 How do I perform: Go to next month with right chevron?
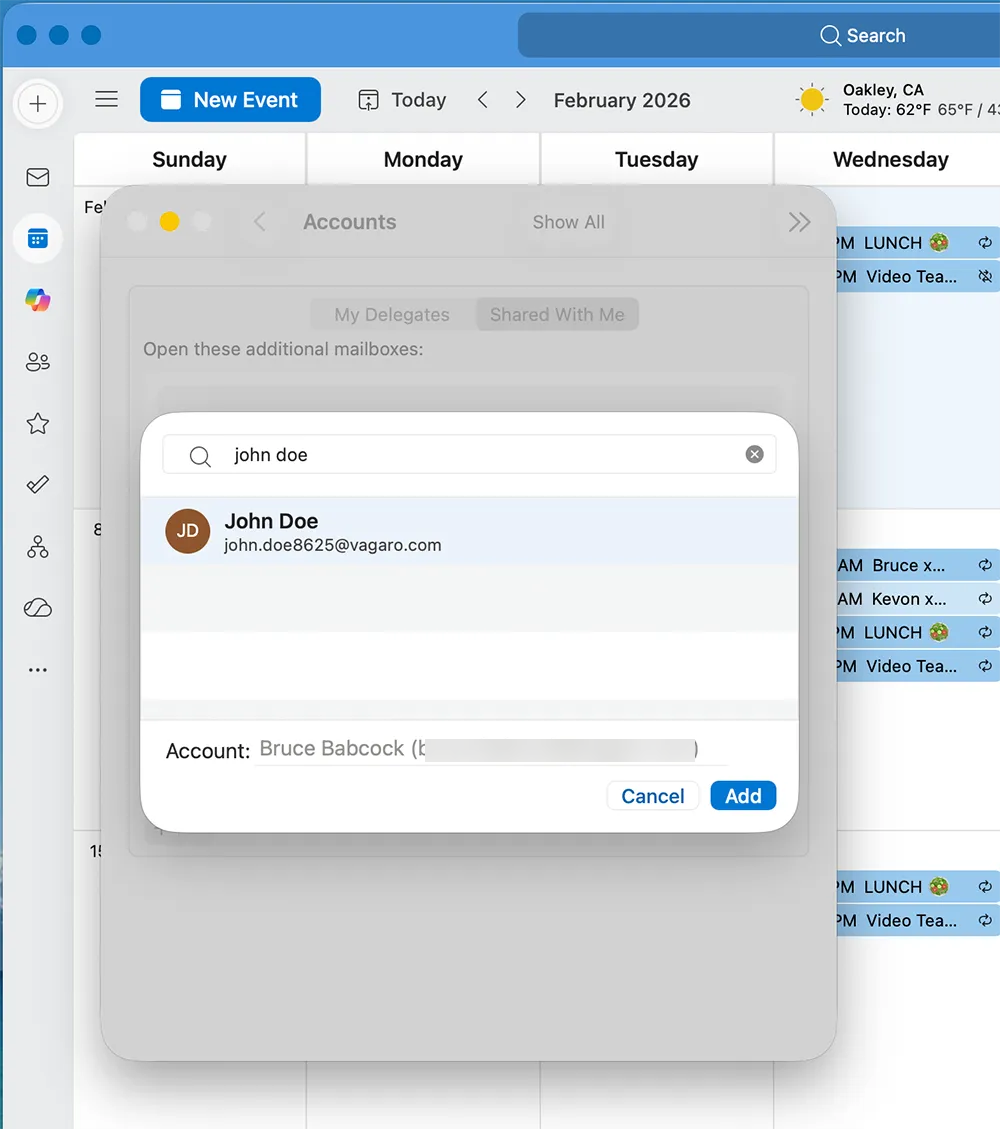coord(520,100)
